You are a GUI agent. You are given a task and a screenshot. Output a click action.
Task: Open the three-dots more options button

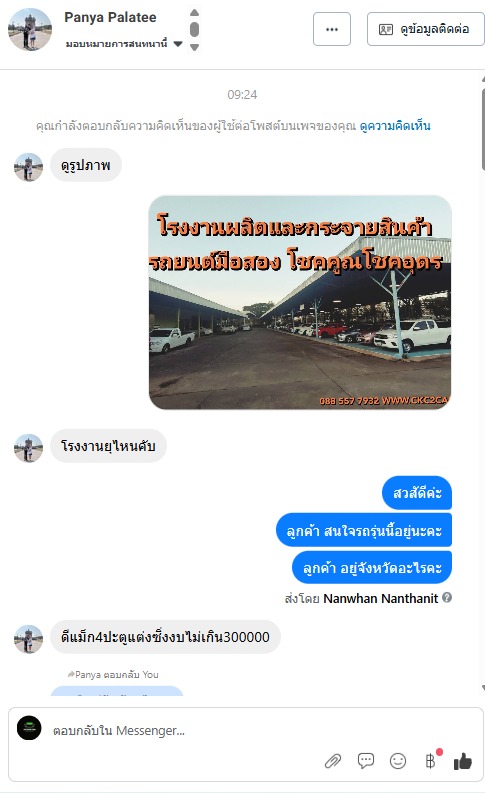(x=332, y=29)
